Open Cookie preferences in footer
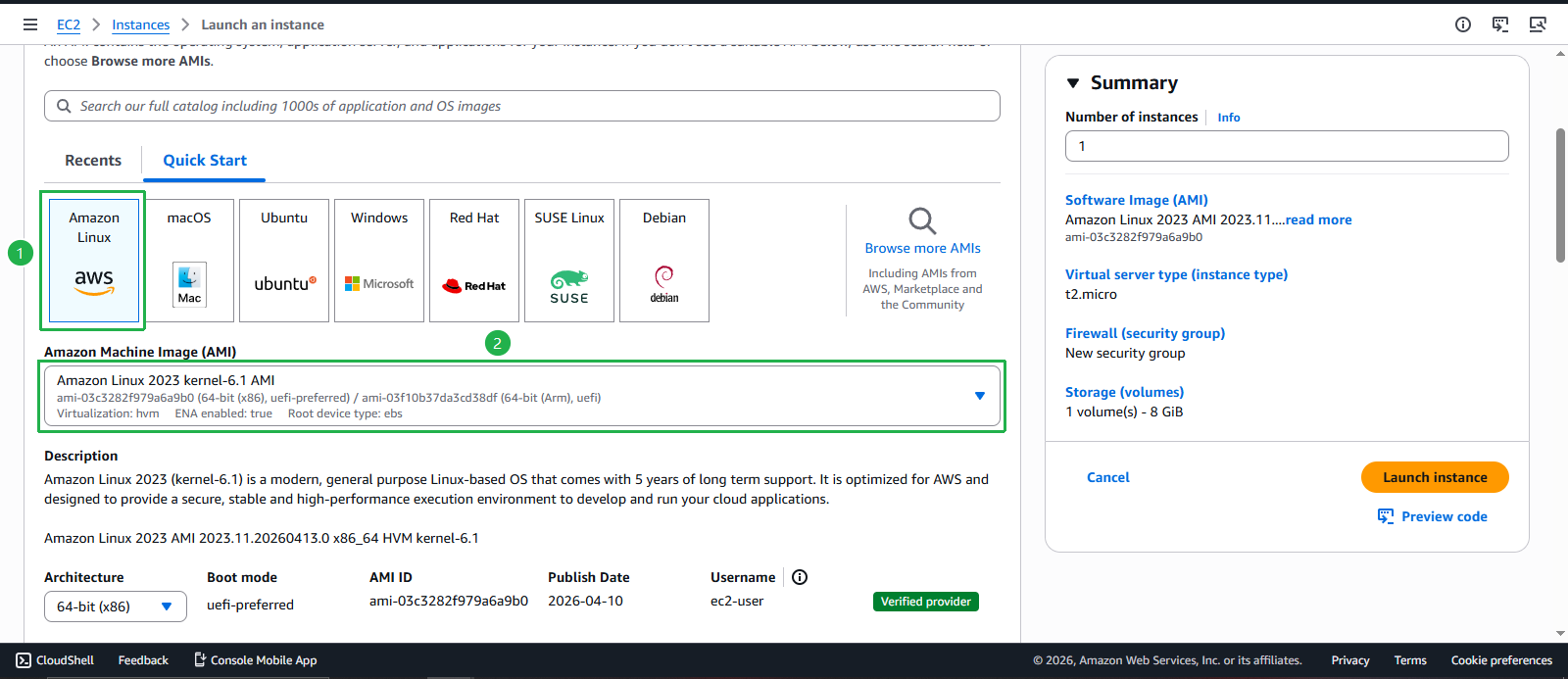The image size is (1568, 679). (x=1501, y=660)
